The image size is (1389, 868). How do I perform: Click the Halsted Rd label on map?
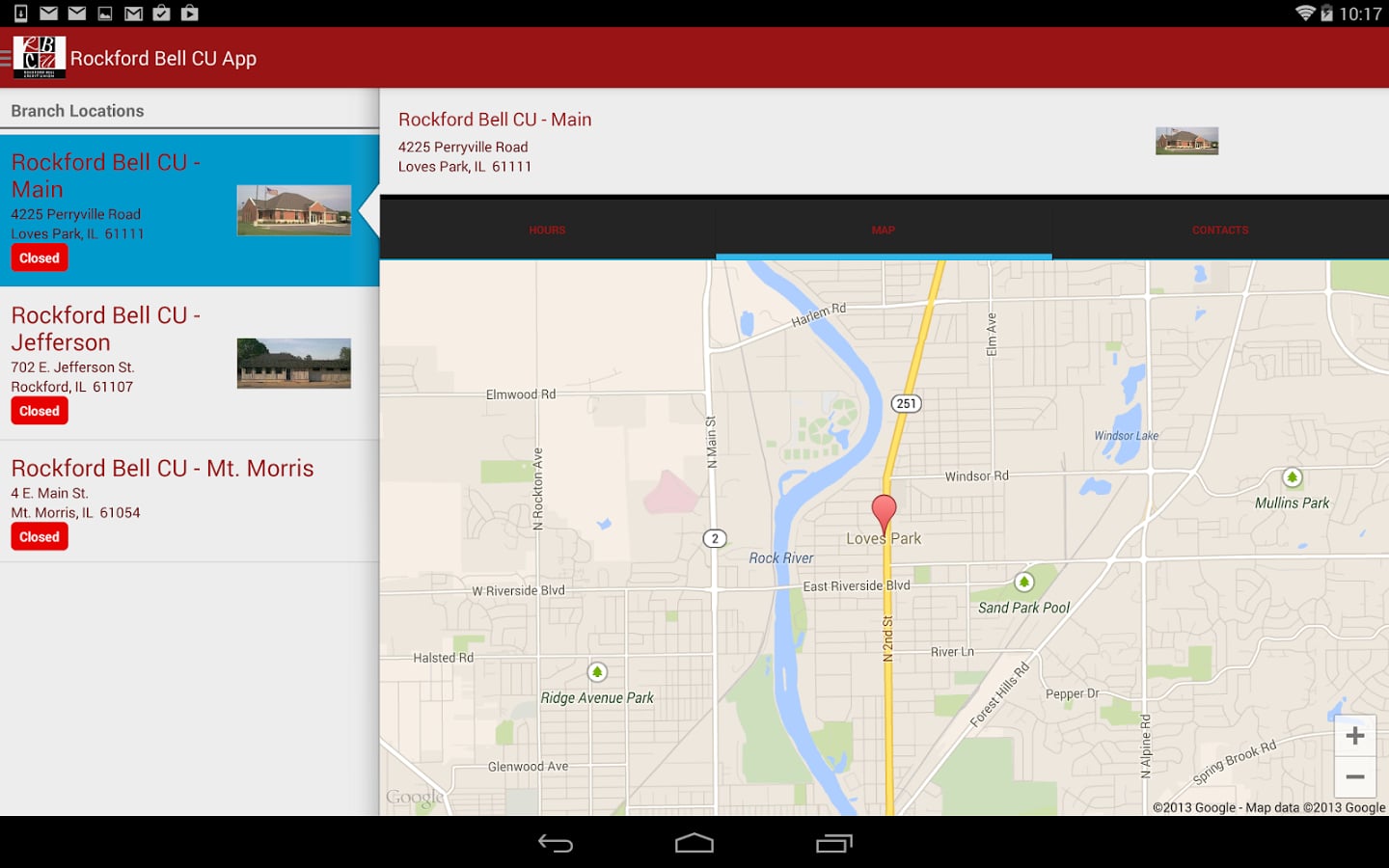coord(444,658)
